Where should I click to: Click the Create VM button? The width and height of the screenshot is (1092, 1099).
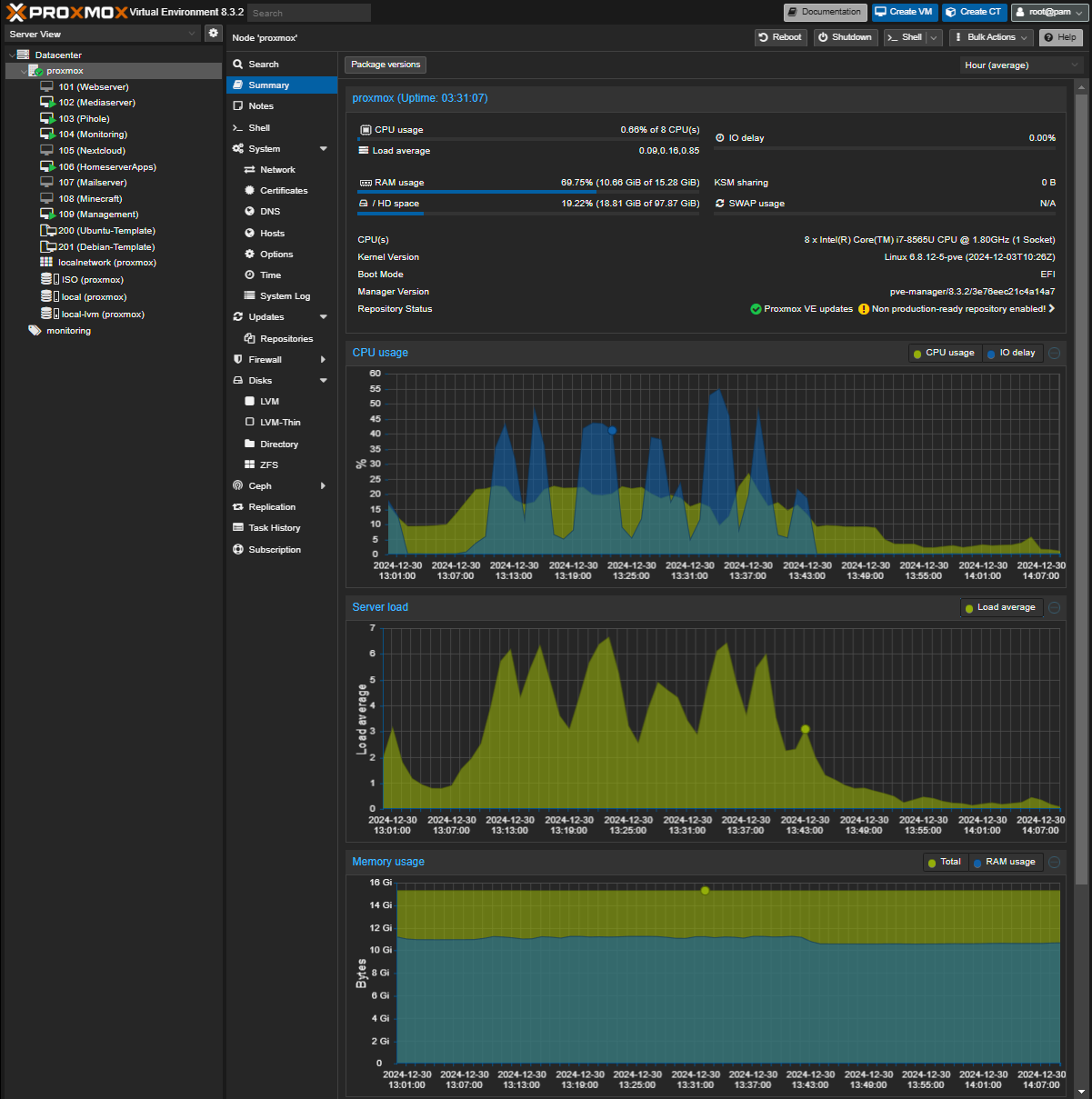pos(905,12)
